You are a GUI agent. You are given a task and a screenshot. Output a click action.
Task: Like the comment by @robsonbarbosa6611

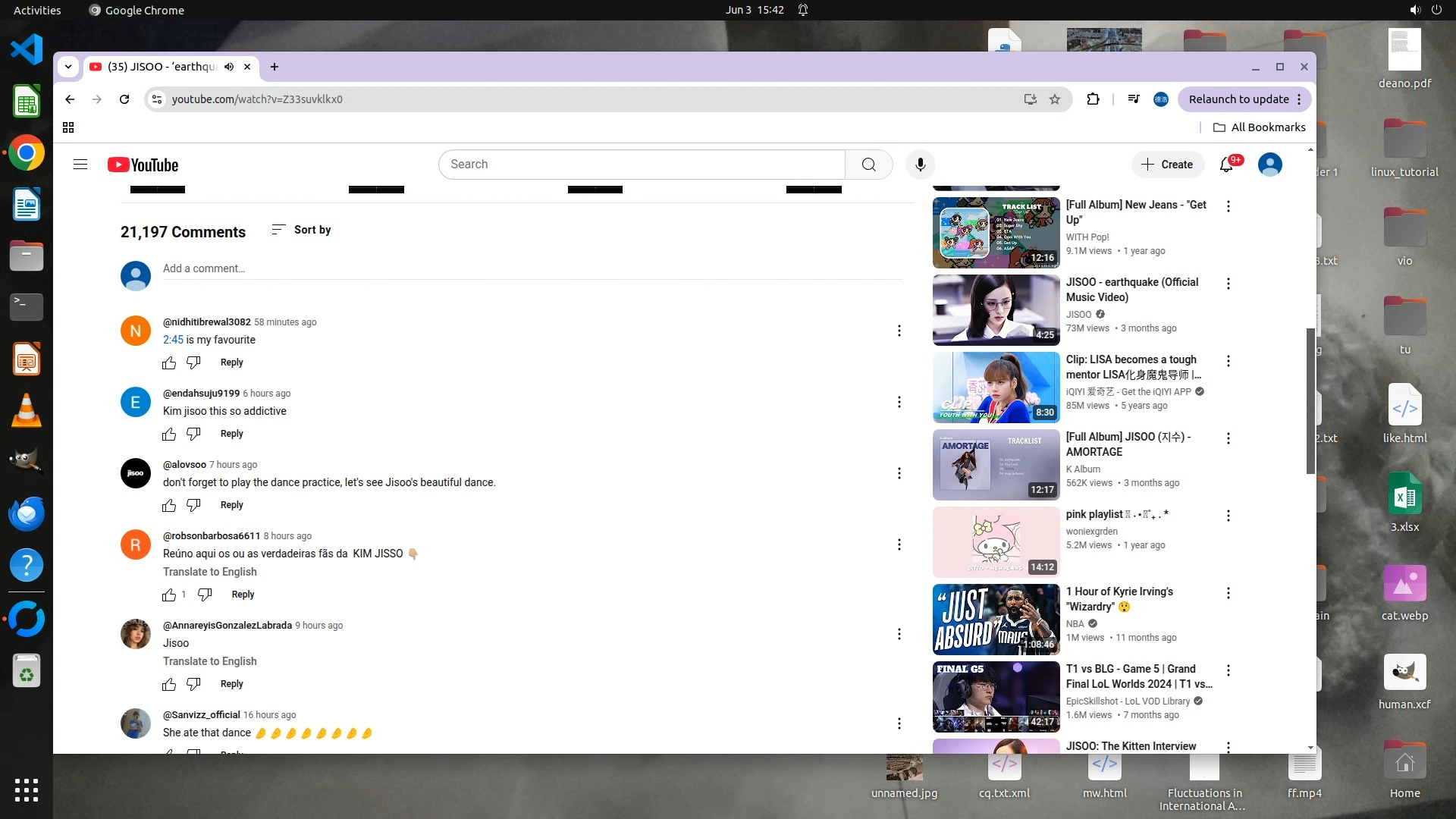(x=169, y=595)
